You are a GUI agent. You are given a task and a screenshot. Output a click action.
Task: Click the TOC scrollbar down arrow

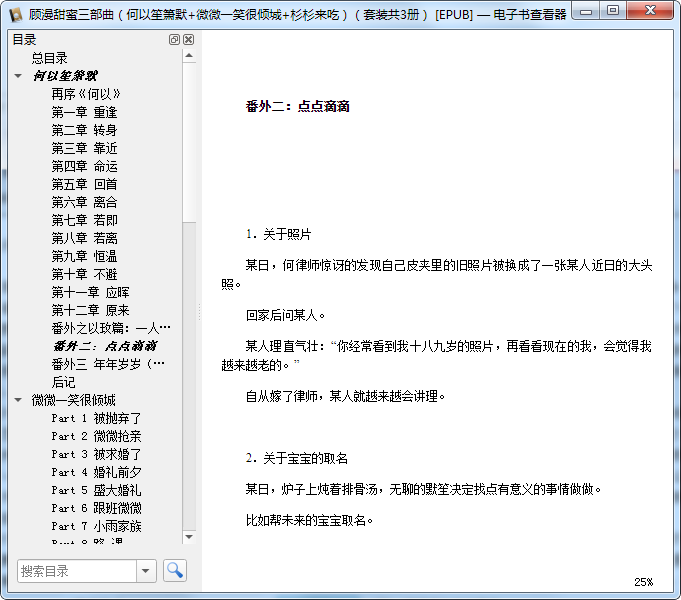tap(189, 537)
